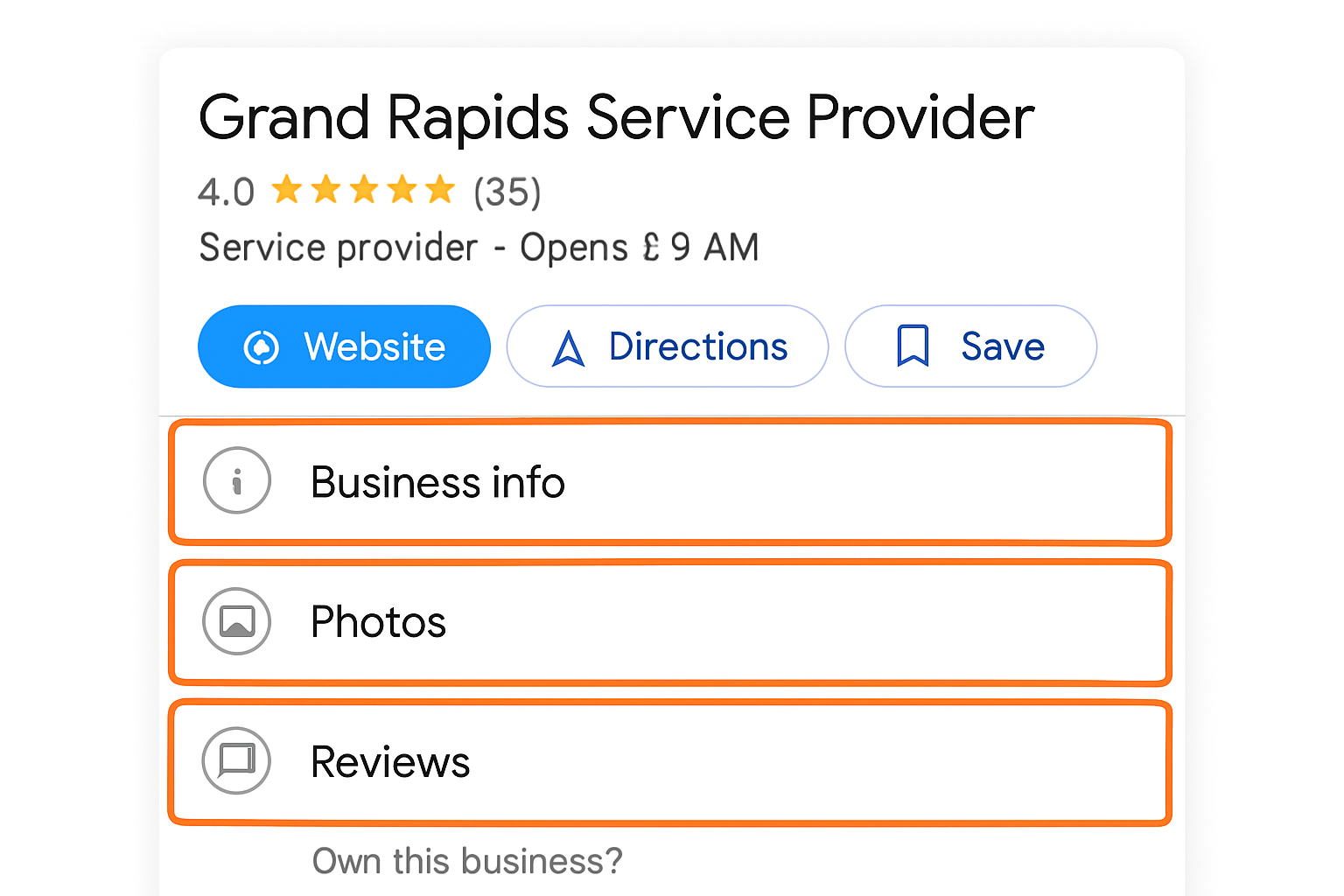The image size is (1344, 896).
Task: Click the first gold rating star
Action: [287, 189]
